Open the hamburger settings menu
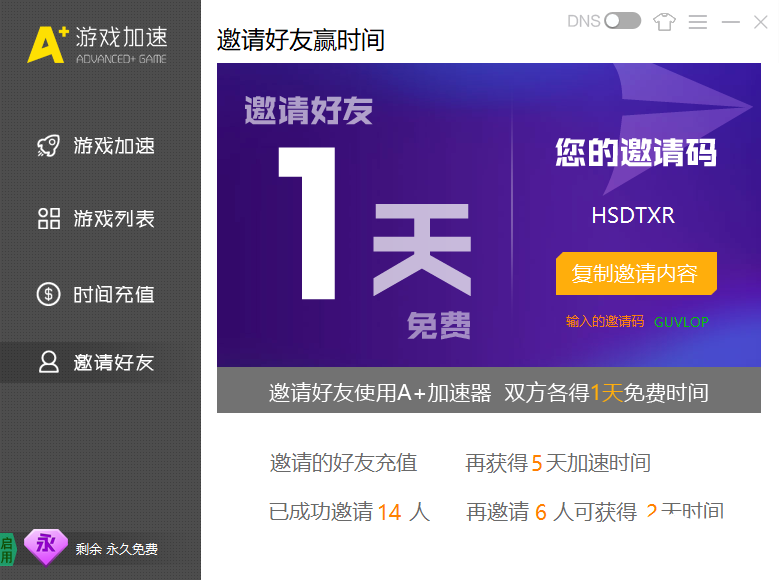This screenshot has width=779, height=580. pyautogui.click(x=698, y=22)
